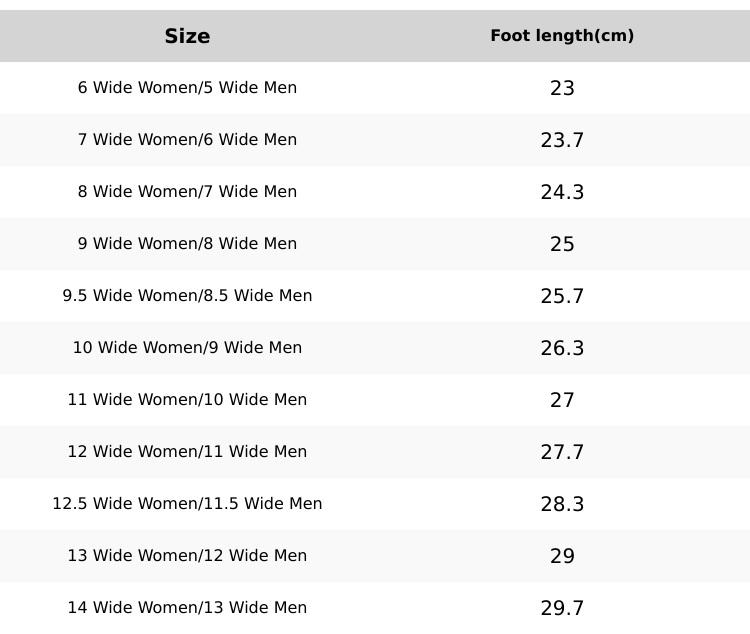Select 12.5 Wide Women/11.5 Wide Men size
Screen dimensions: 750x634
[187, 504]
